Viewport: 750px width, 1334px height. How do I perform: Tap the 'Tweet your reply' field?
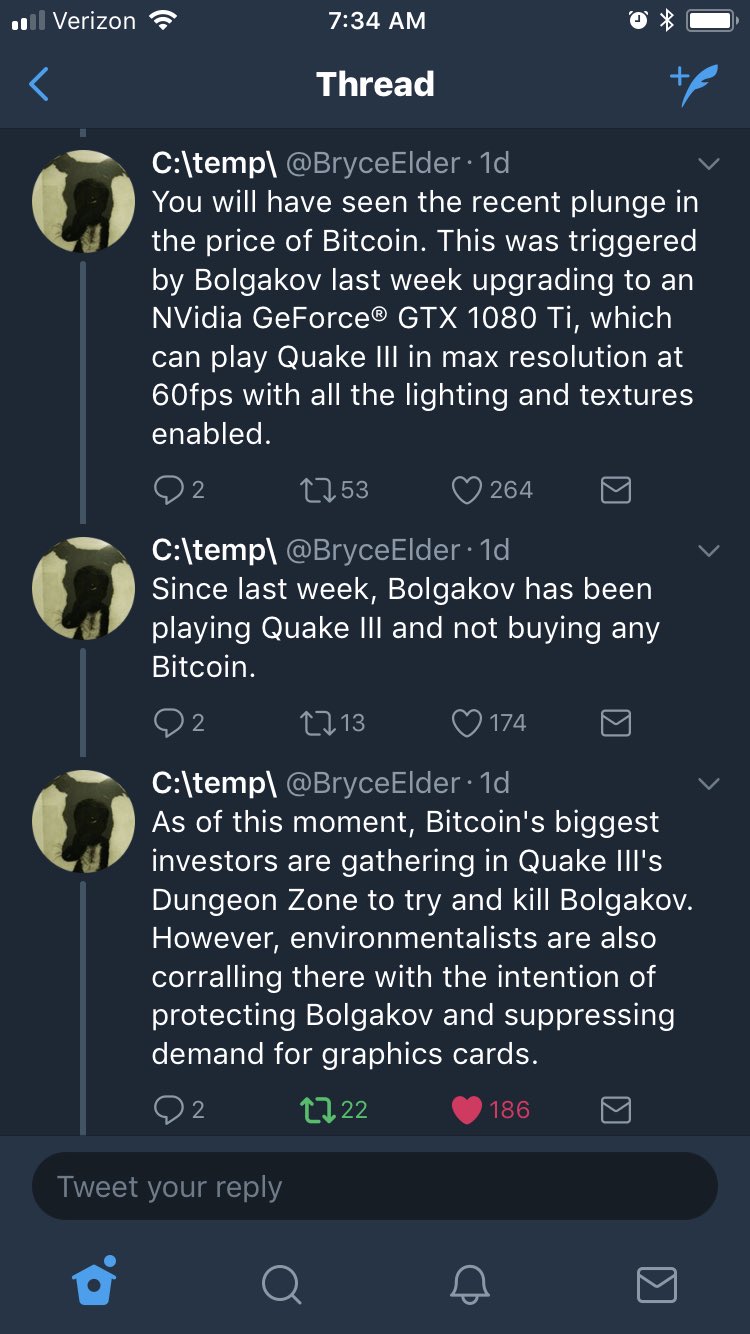[x=375, y=1187]
